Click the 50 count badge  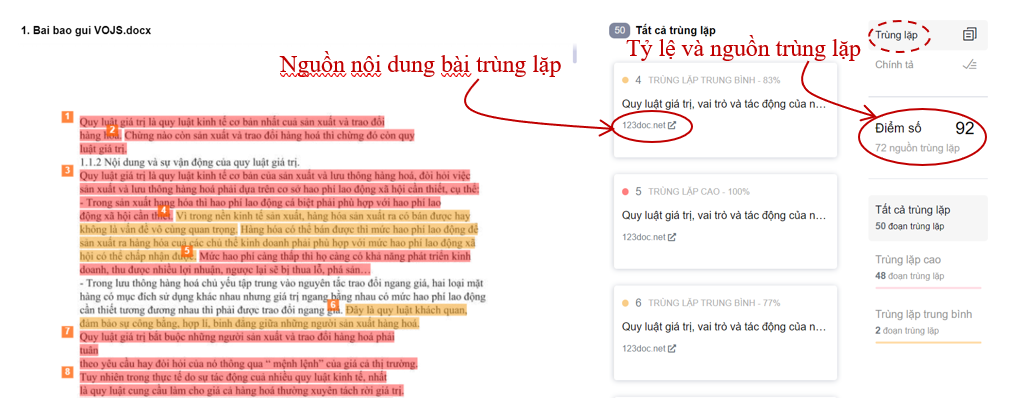point(619,30)
